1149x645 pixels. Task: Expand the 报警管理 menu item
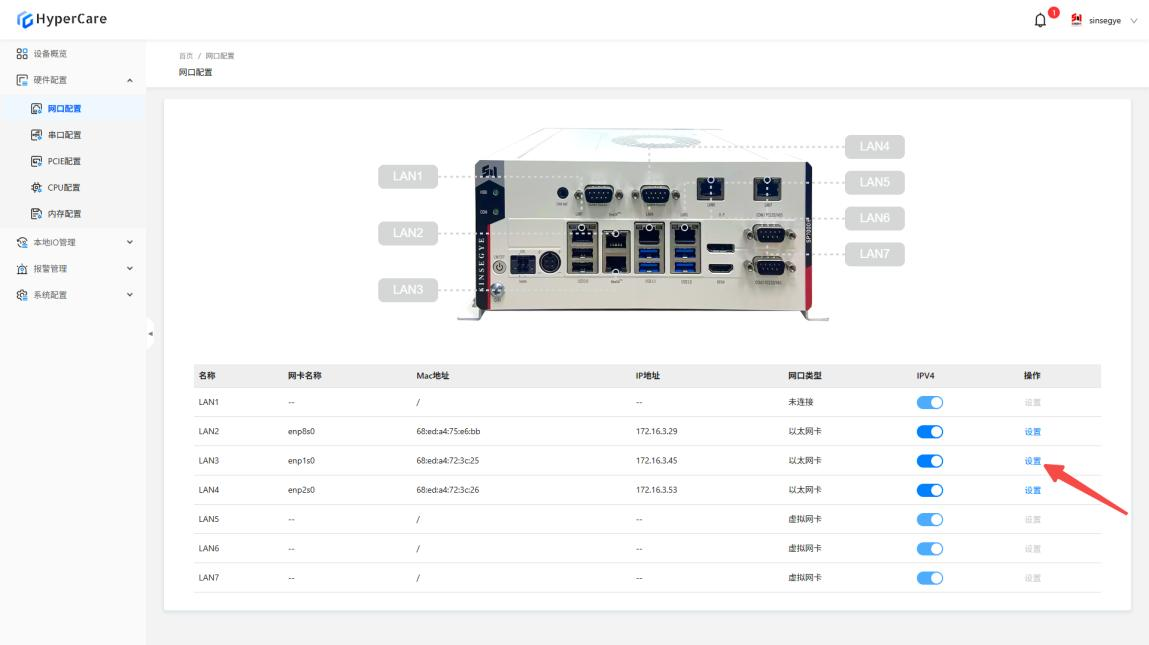(x=73, y=268)
